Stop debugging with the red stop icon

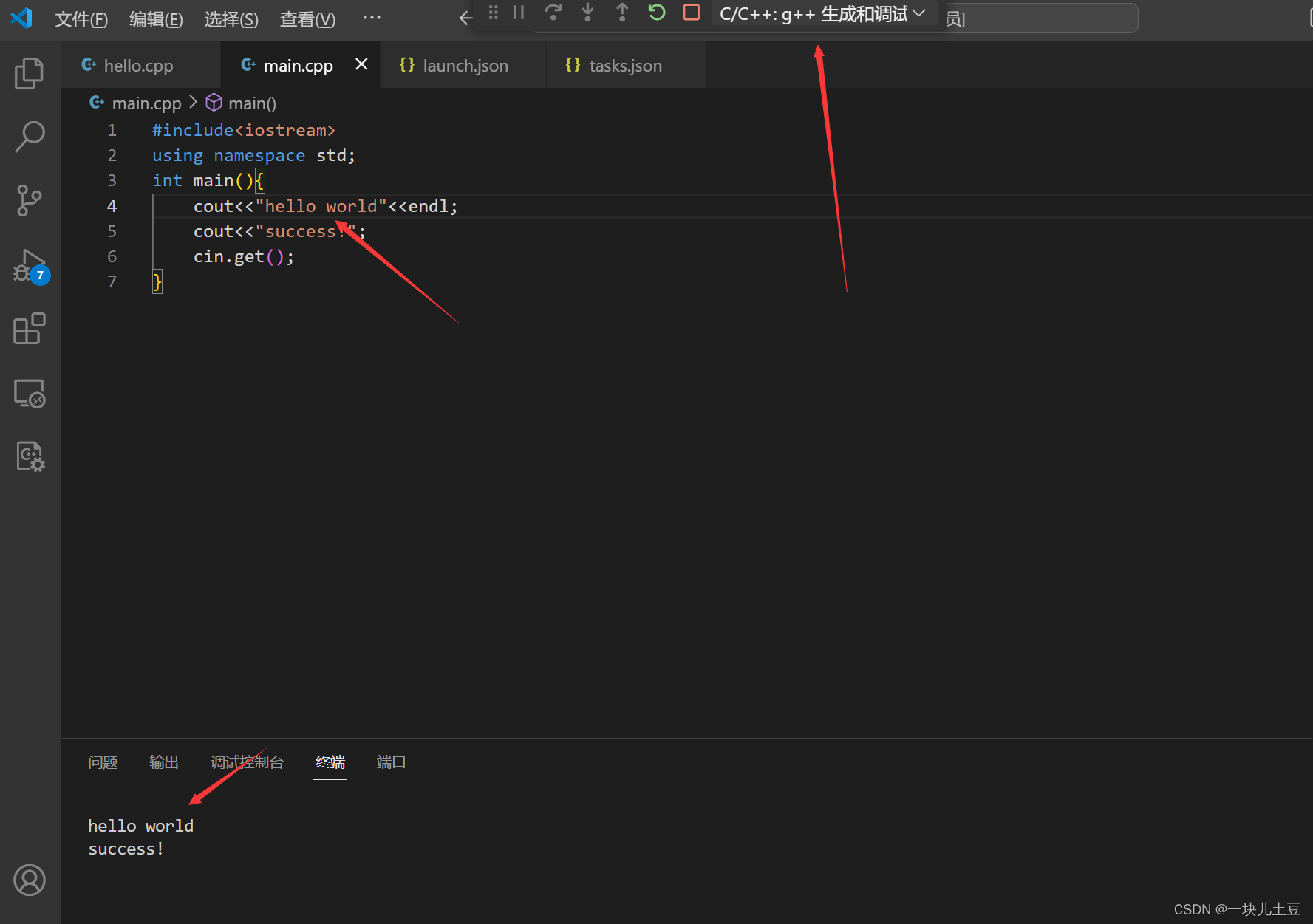[x=691, y=12]
